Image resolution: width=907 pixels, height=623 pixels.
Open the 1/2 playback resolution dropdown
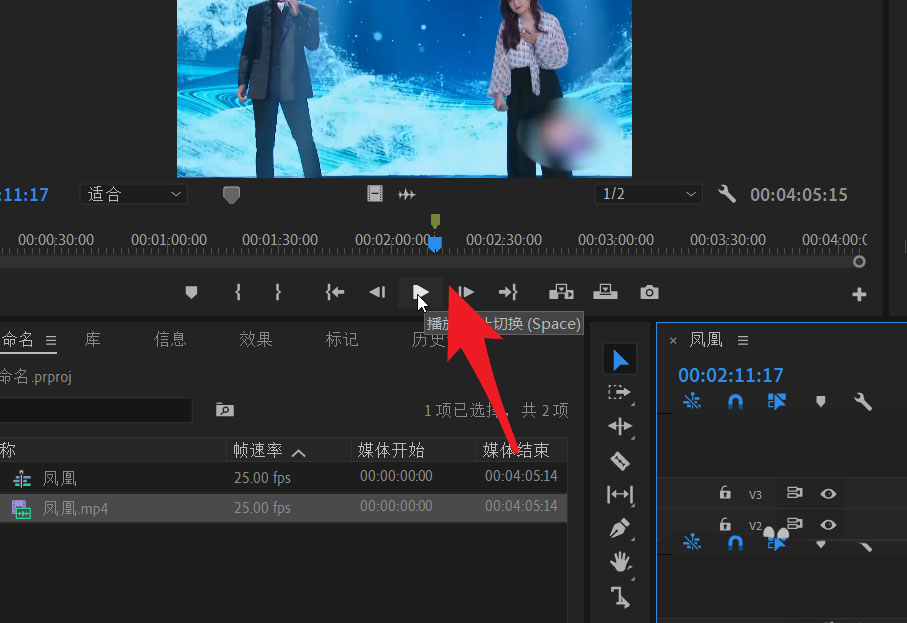point(648,194)
